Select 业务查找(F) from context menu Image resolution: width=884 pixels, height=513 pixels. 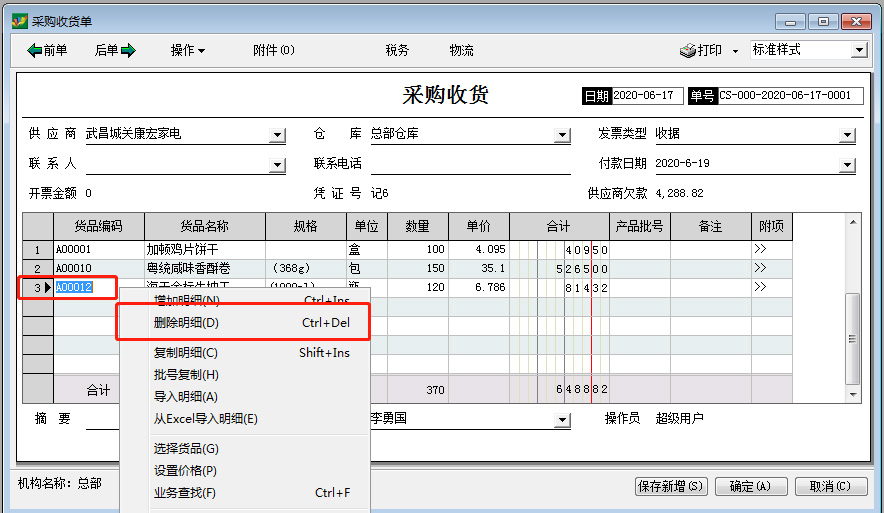[x=244, y=493]
